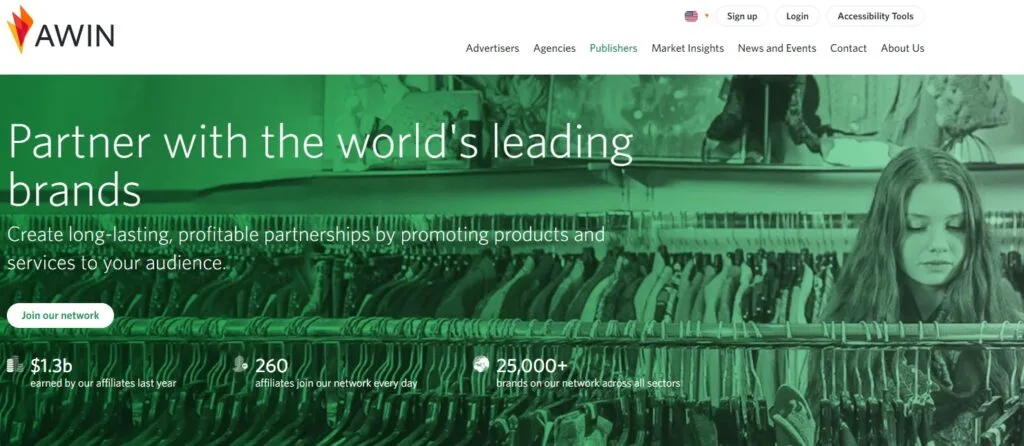Click the coin stack icon beside $1.3b
The image size is (1024, 446).
pyautogui.click(x=15, y=365)
